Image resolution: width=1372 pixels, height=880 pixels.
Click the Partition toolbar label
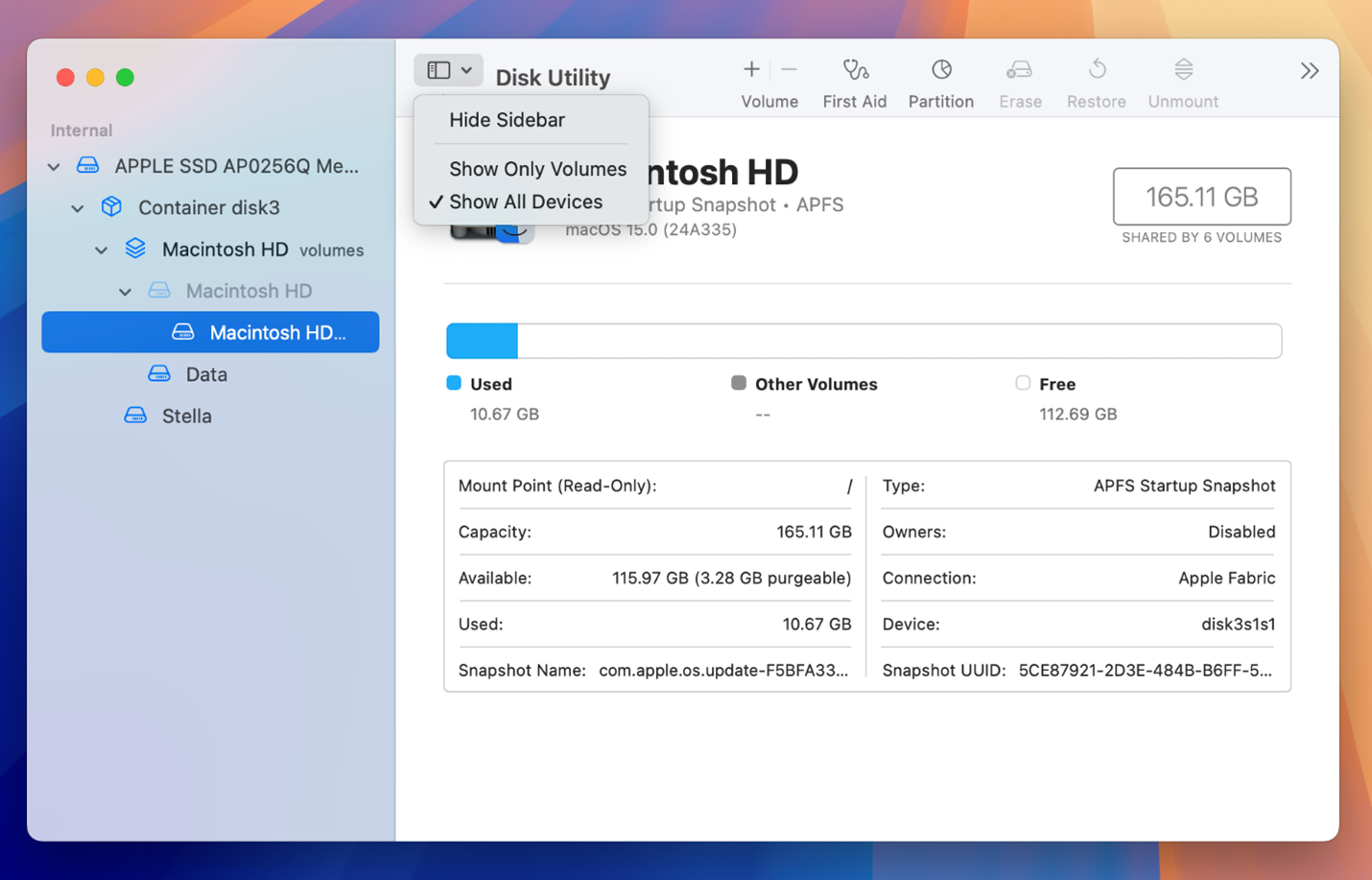pos(941,102)
